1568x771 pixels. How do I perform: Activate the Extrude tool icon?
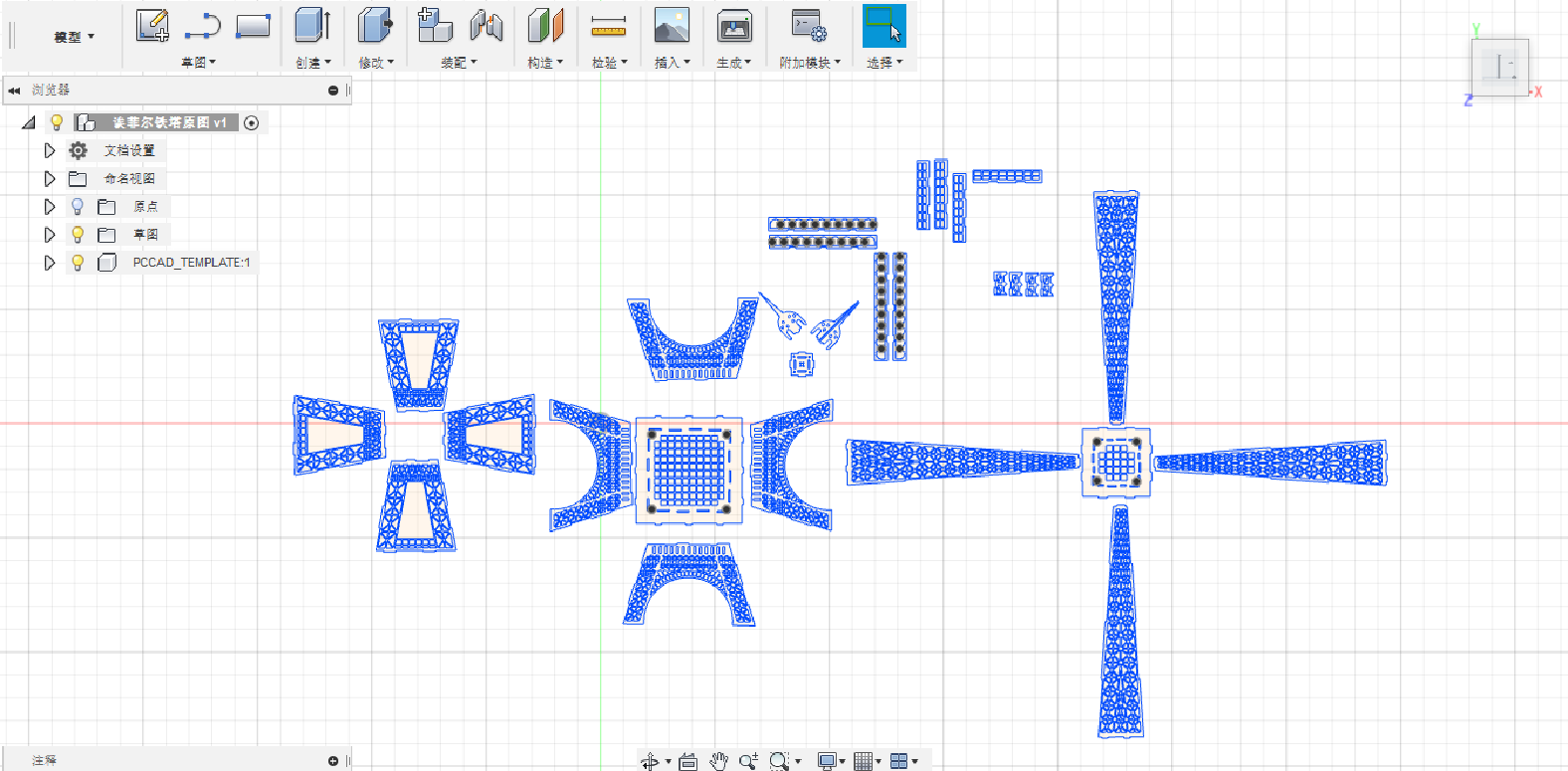pyautogui.click(x=312, y=26)
